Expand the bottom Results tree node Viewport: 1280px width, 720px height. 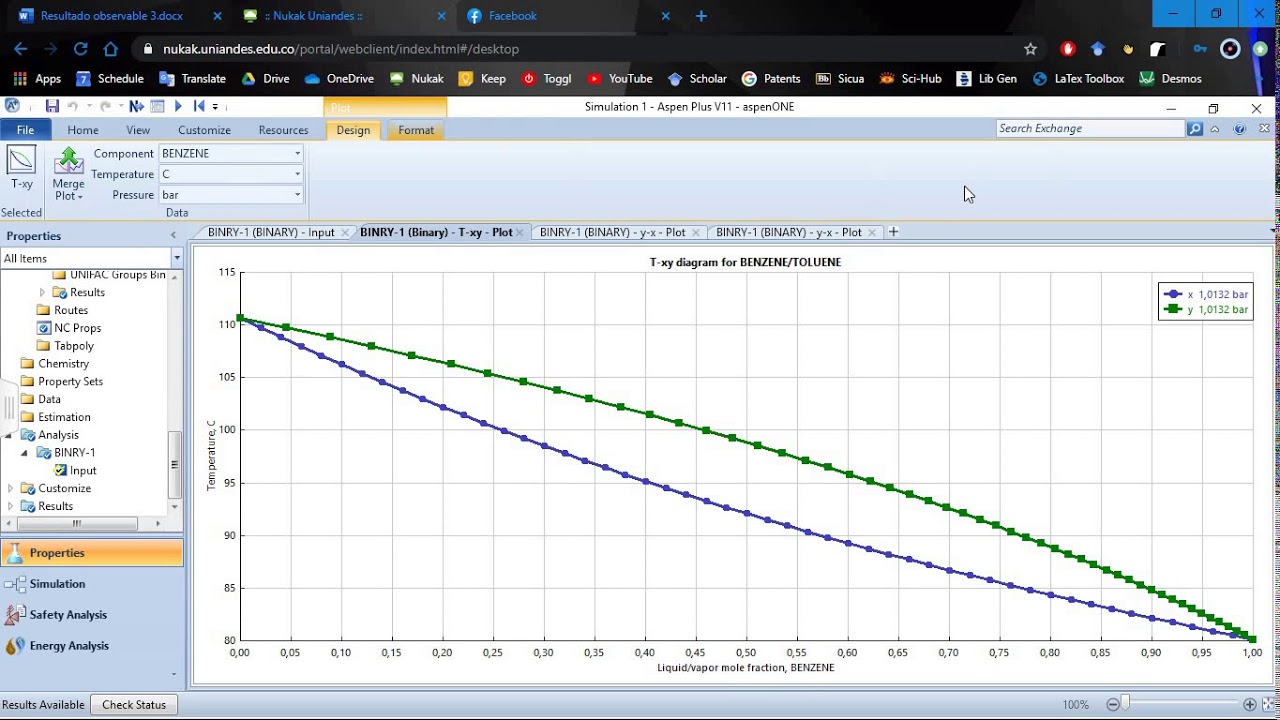[x=10, y=507]
